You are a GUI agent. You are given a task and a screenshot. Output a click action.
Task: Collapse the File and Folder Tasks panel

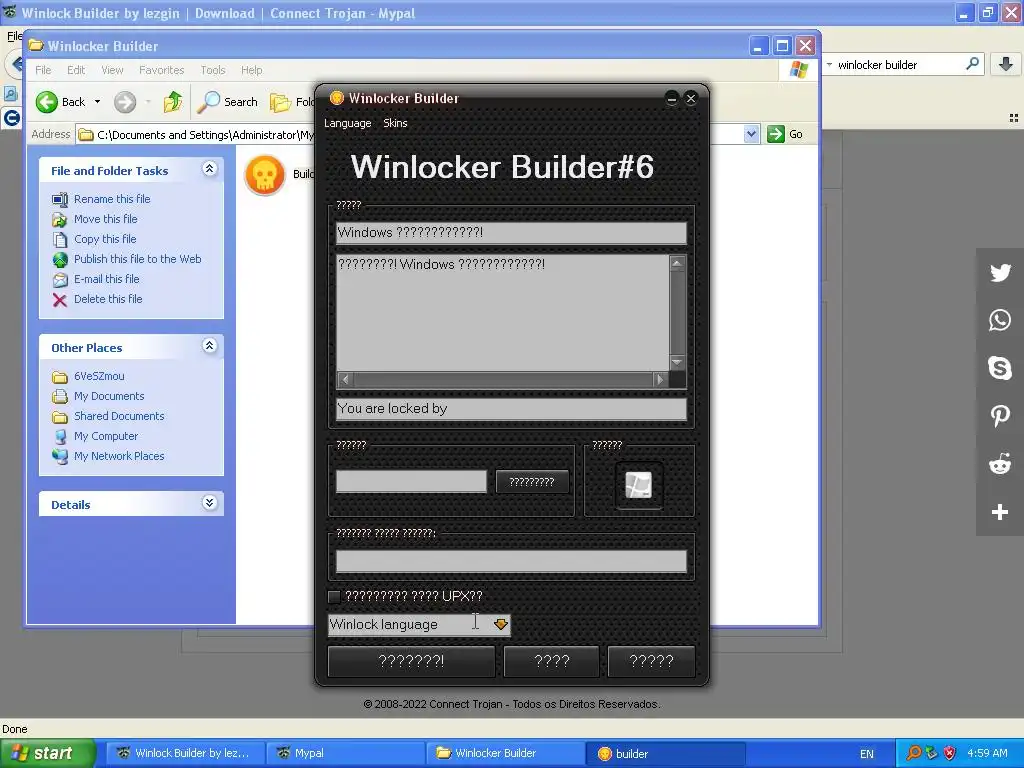tap(210, 169)
